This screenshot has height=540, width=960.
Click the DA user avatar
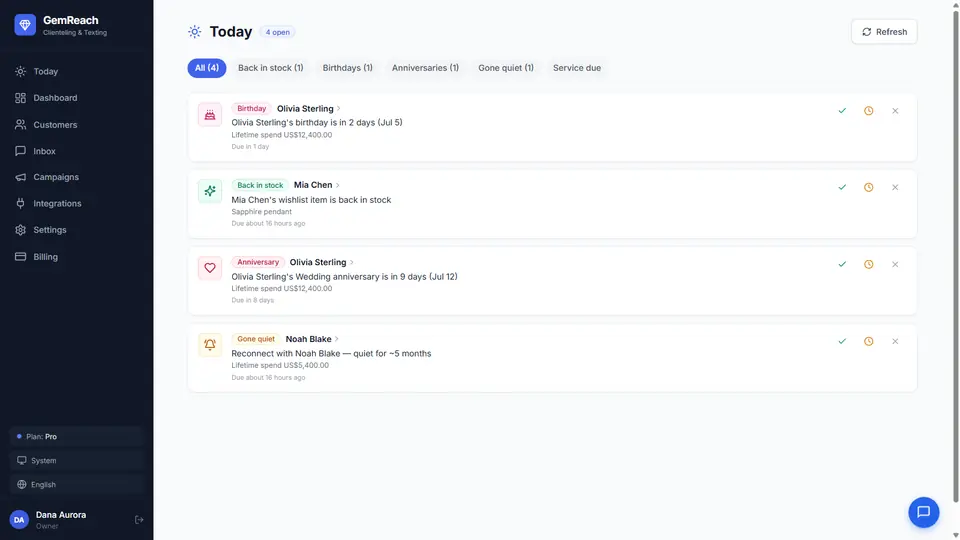point(19,520)
